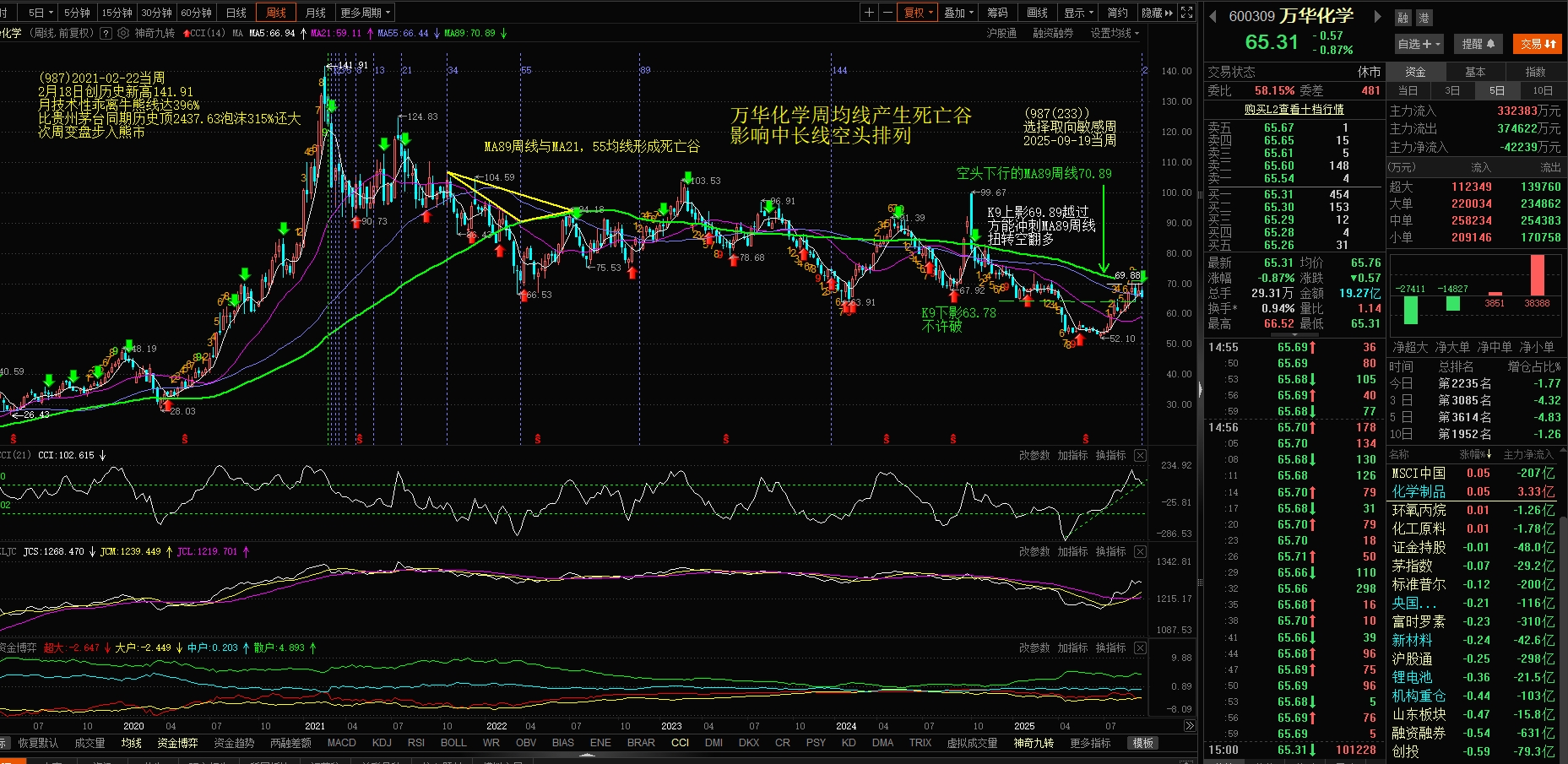The height and width of the screenshot is (764, 1568).
Task: Open the 叠加 overlay dropdown
Action: point(958,13)
